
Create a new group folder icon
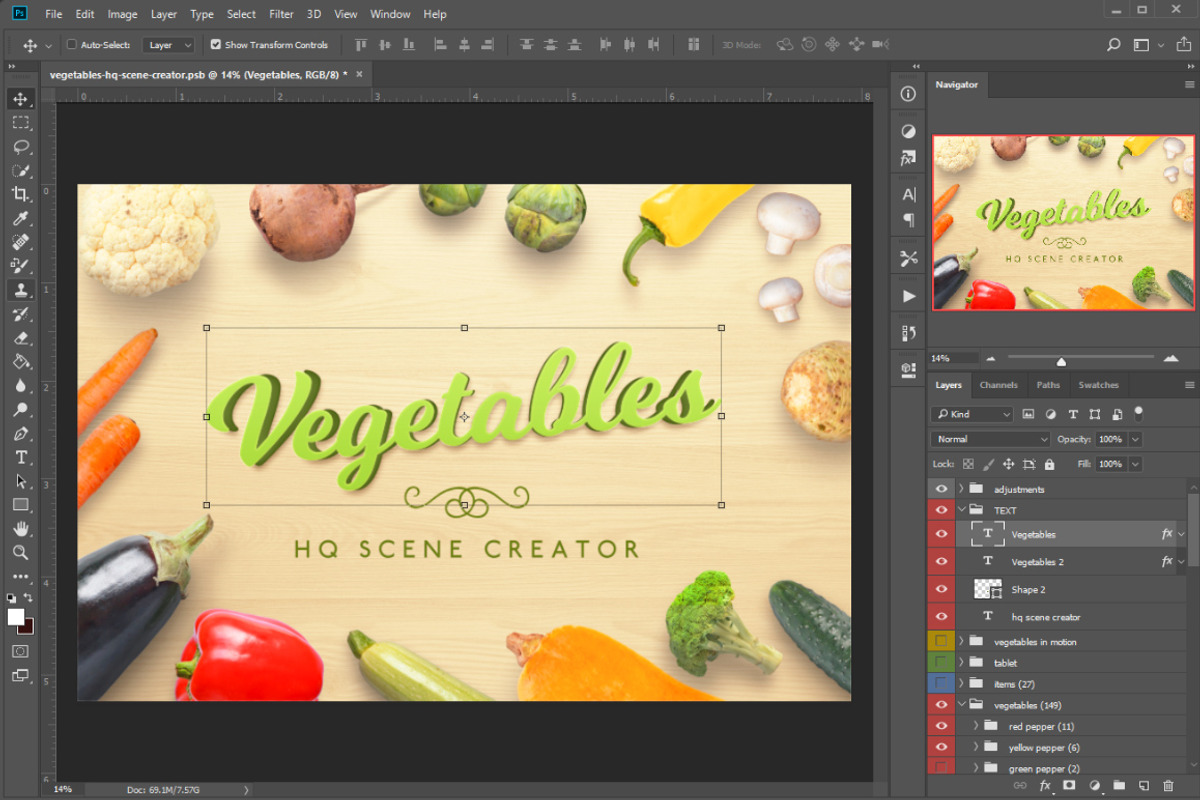[1119, 786]
